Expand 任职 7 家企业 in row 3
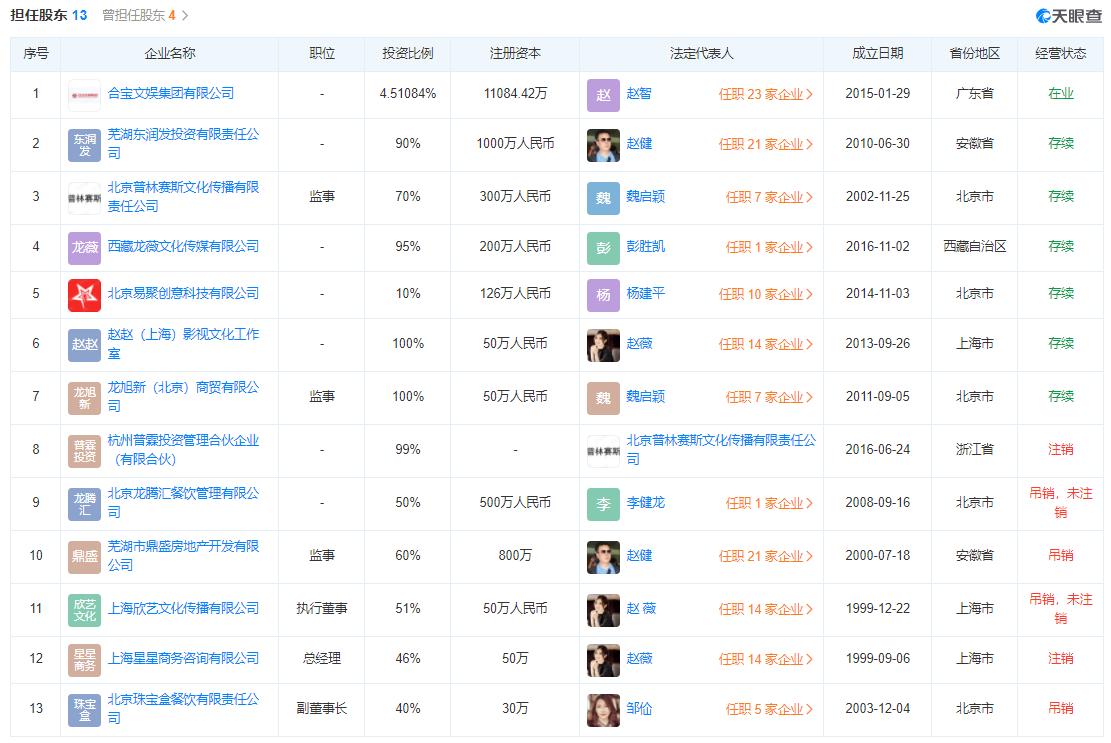This screenshot has height=743, width=1111. pos(769,198)
